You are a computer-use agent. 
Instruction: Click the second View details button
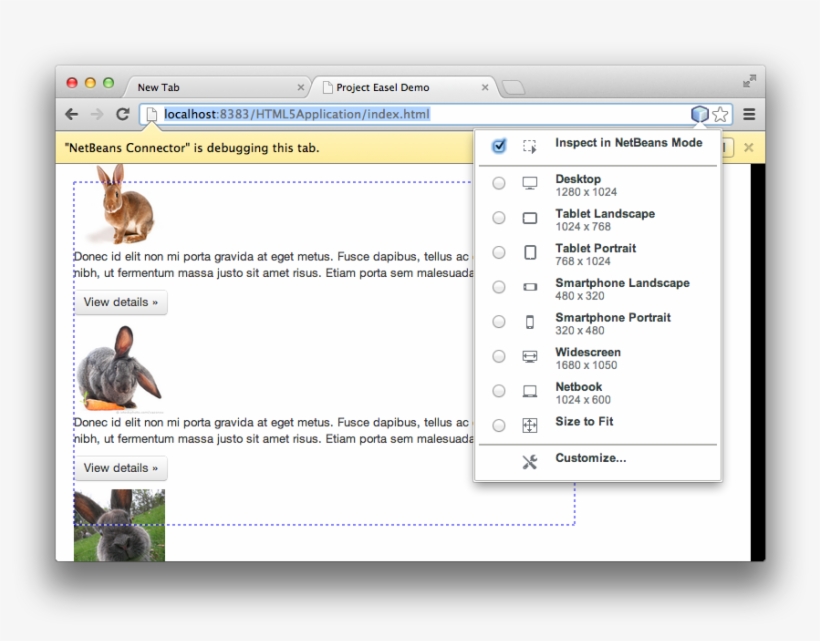click(x=121, y=468)
